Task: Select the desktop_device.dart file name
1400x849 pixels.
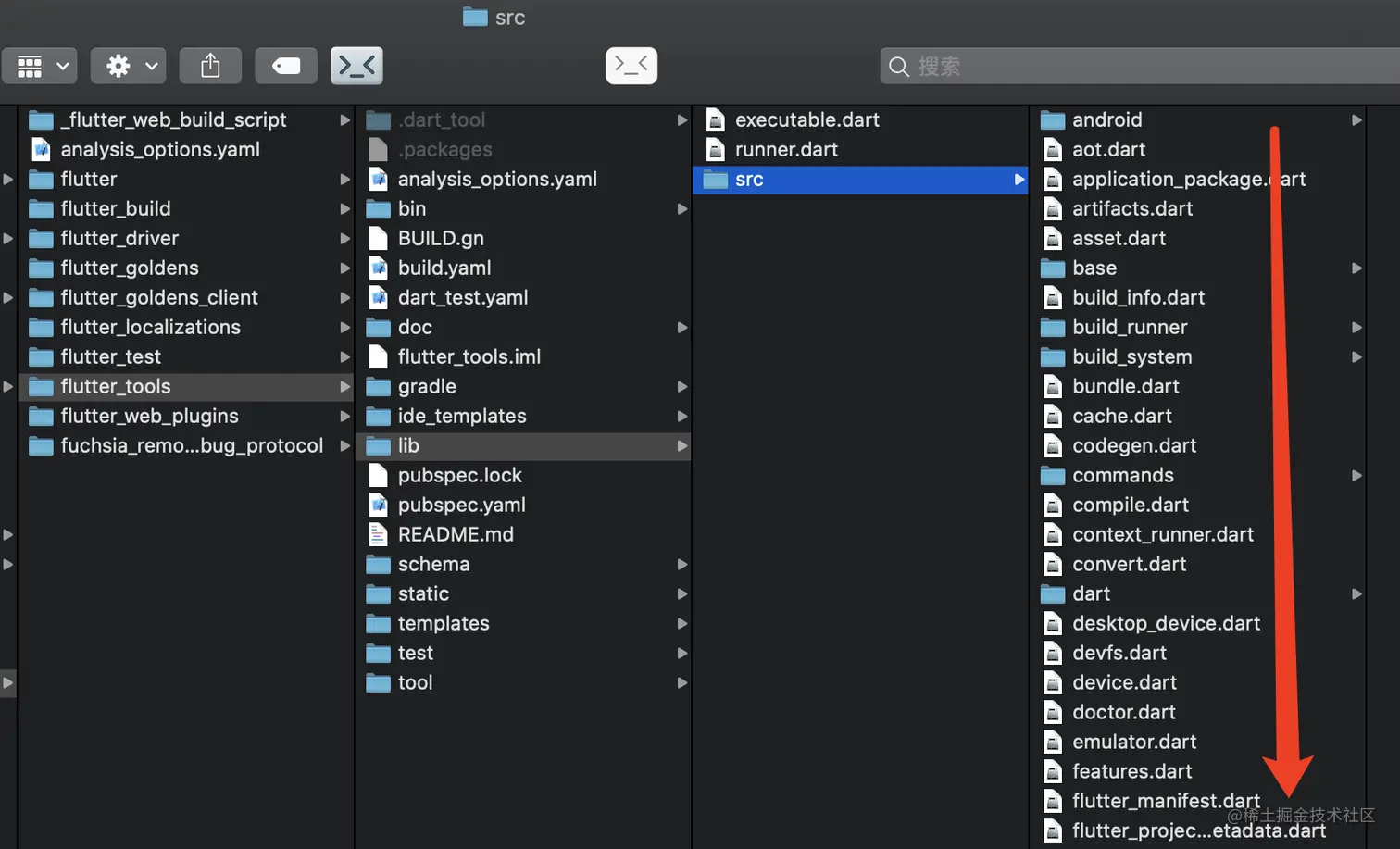Action: [x=1167, y=624]
